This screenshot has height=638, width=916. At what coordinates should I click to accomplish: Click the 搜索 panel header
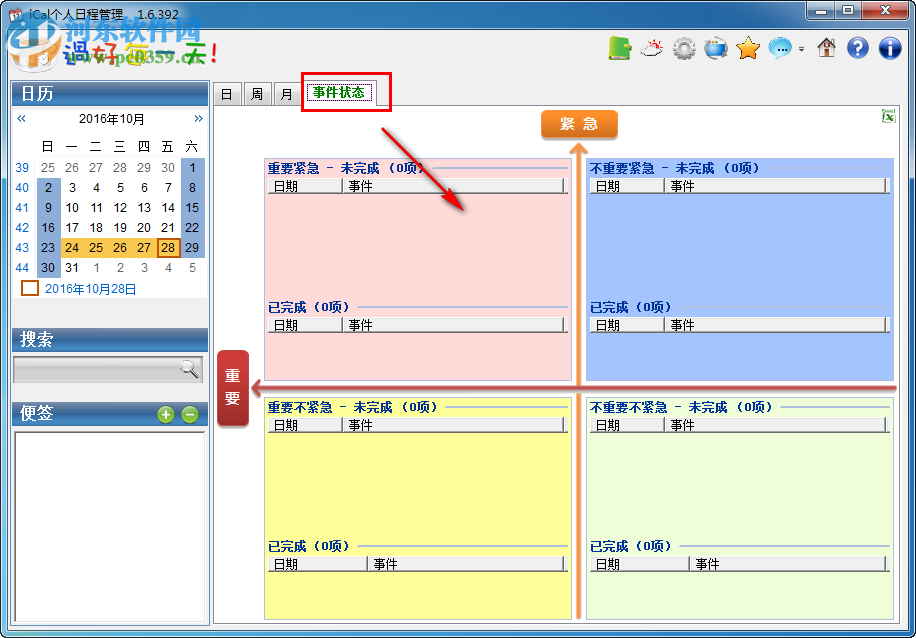coord(110,339)
